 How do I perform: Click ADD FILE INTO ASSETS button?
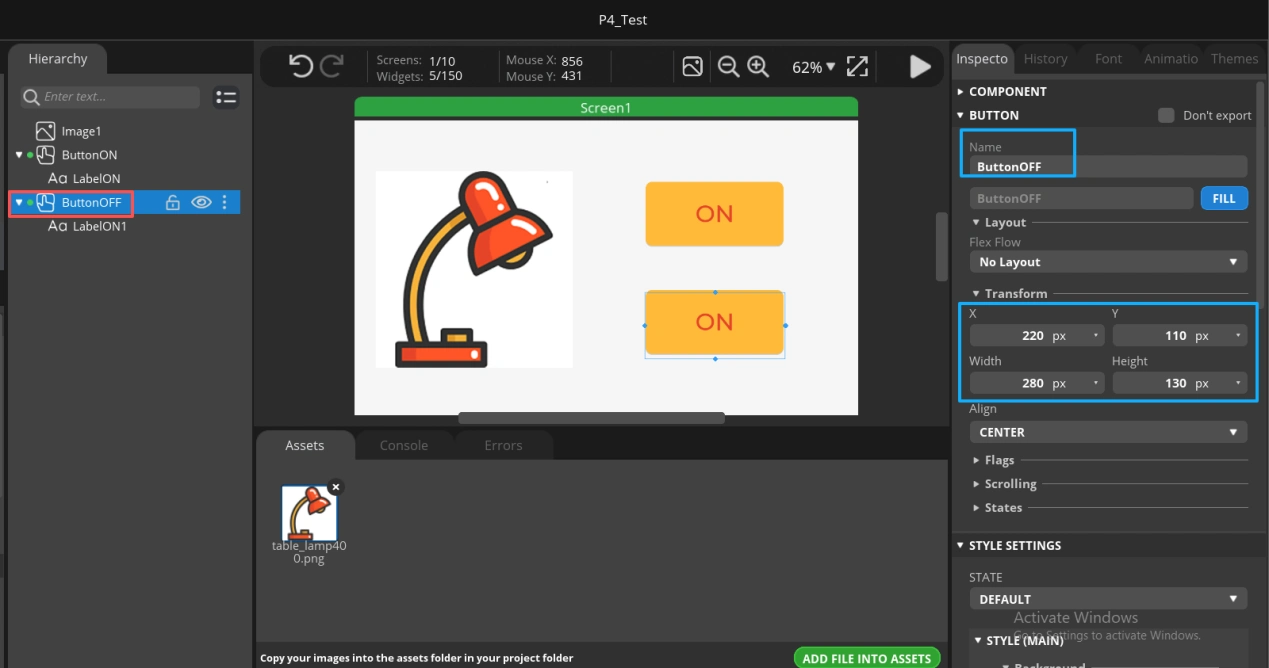tap(867, 658)
